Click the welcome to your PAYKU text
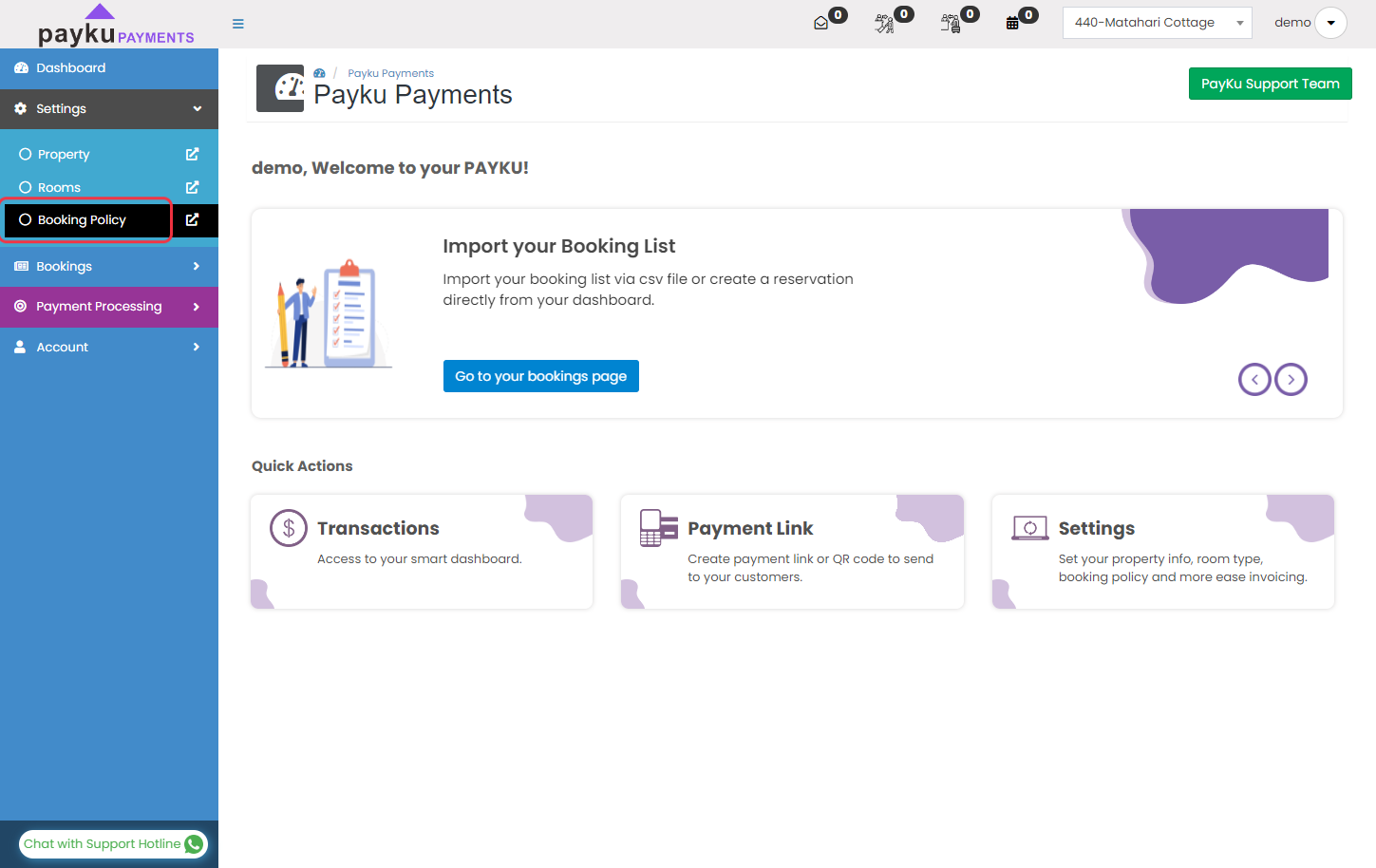Screen dimensions: 1376x868 [x=390, y=168]
